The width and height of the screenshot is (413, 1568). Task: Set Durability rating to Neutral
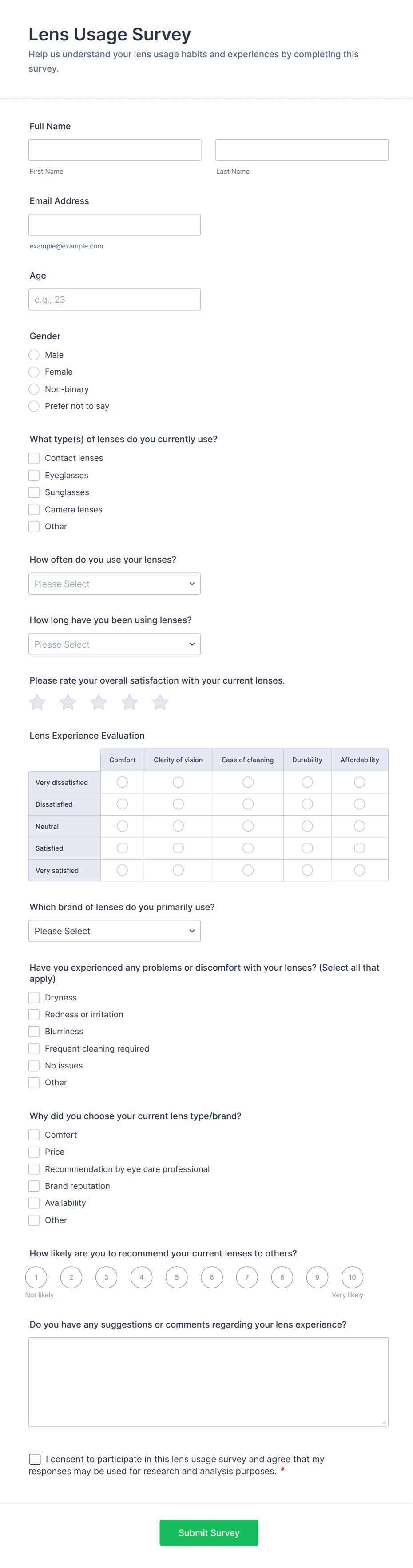[x=307, y=826]
